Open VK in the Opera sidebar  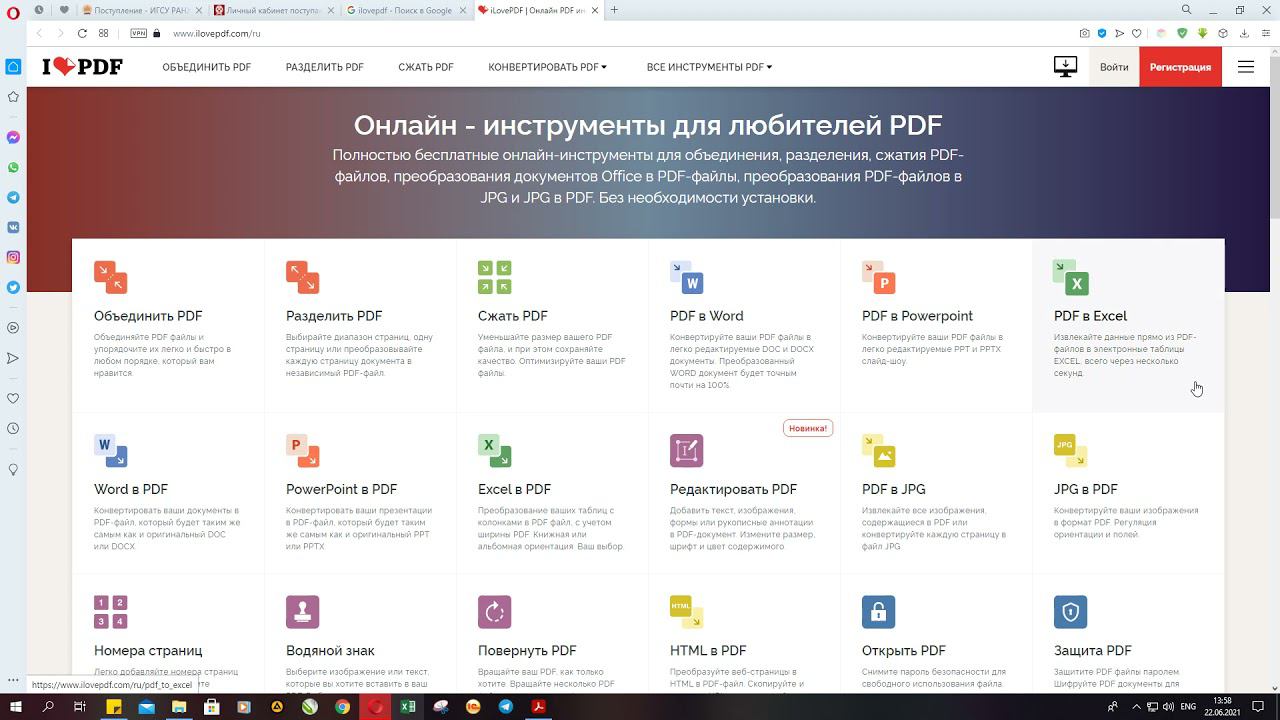coord(13,227)
